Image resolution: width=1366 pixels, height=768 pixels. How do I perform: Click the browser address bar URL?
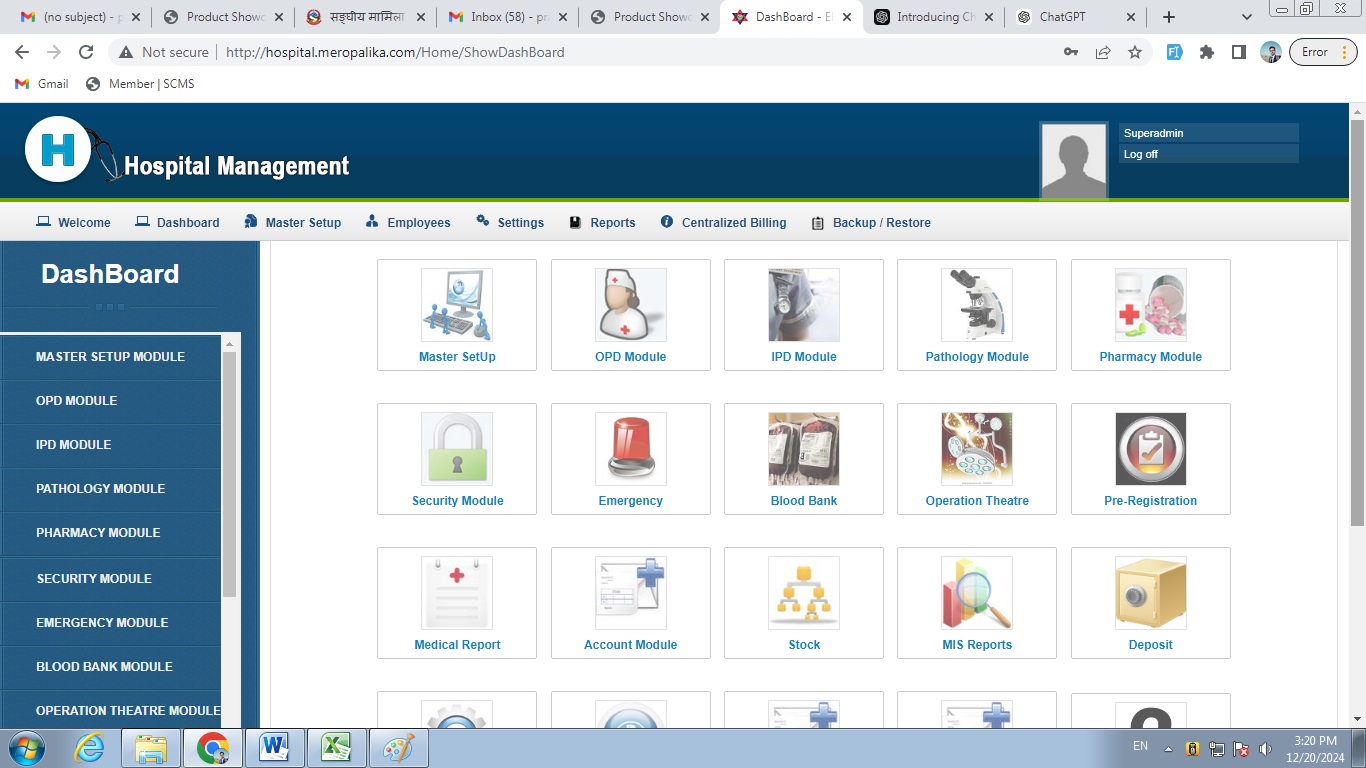click(x=395, y=52)
